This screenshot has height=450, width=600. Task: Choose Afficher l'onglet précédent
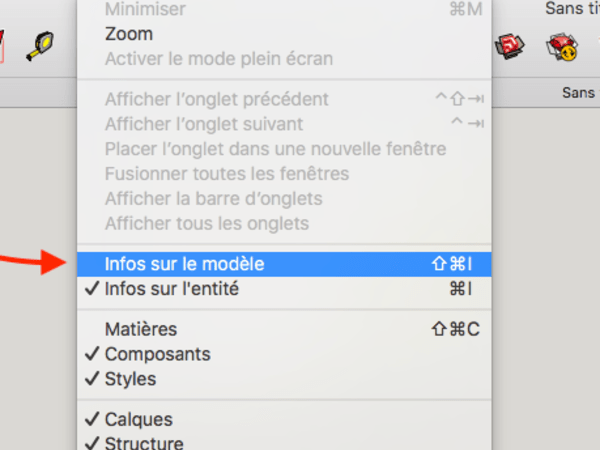tap(216, 99)
